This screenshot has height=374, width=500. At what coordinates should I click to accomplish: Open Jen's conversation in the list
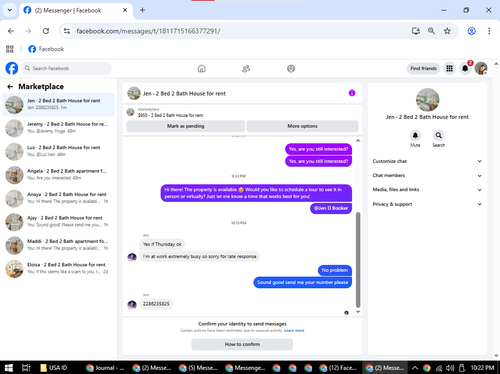tap(59, 105)
